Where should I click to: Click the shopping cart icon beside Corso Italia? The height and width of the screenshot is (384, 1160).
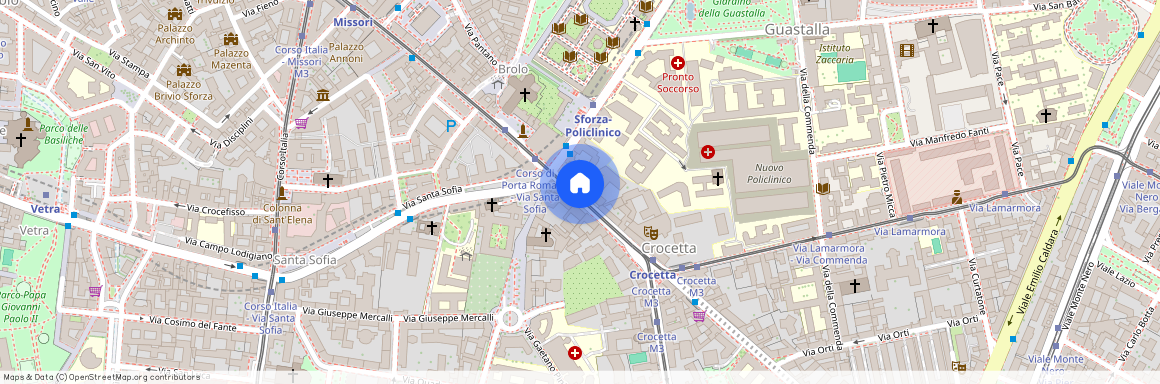pyautogui.click(x=300, y=123)
